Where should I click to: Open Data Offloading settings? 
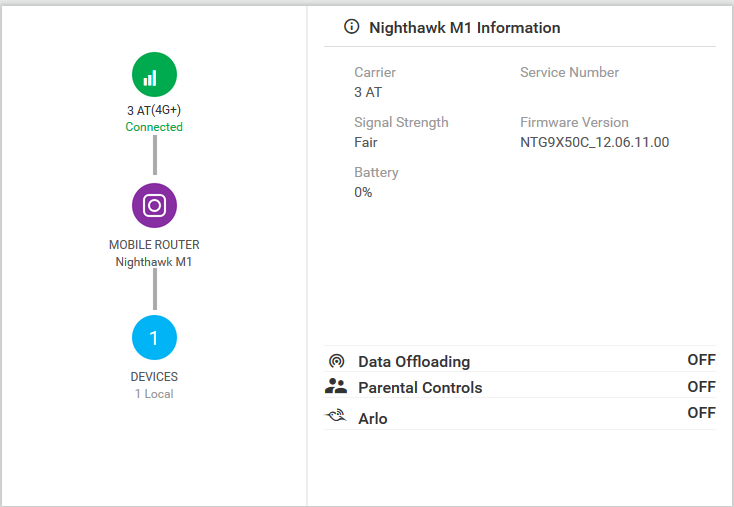click(x=520, y=360)
